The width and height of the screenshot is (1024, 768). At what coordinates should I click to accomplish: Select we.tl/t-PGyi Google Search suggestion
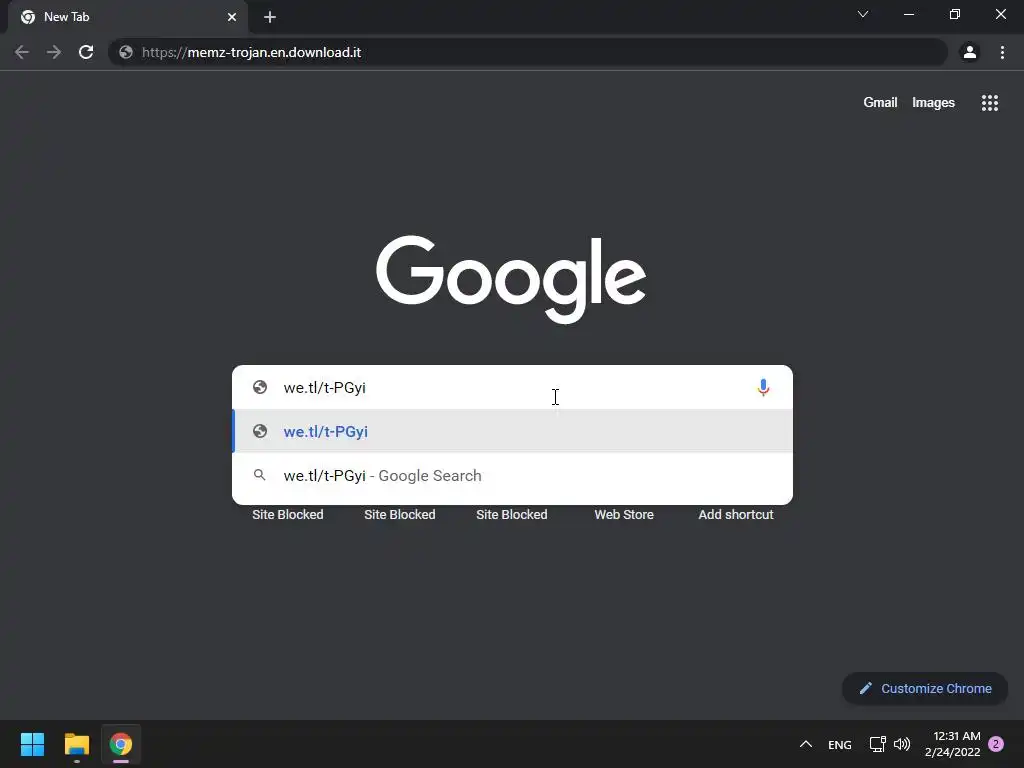(x=512, y=475)
